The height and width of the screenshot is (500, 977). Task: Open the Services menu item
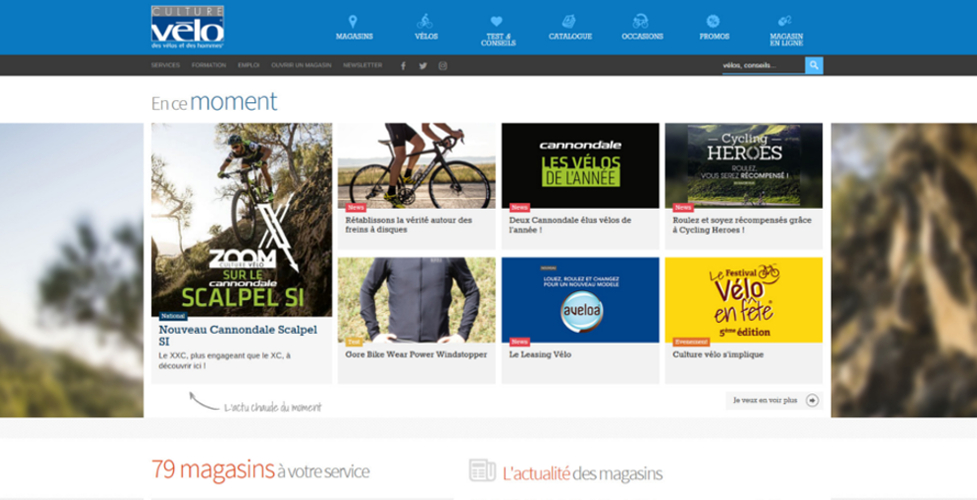click(165, 65)
